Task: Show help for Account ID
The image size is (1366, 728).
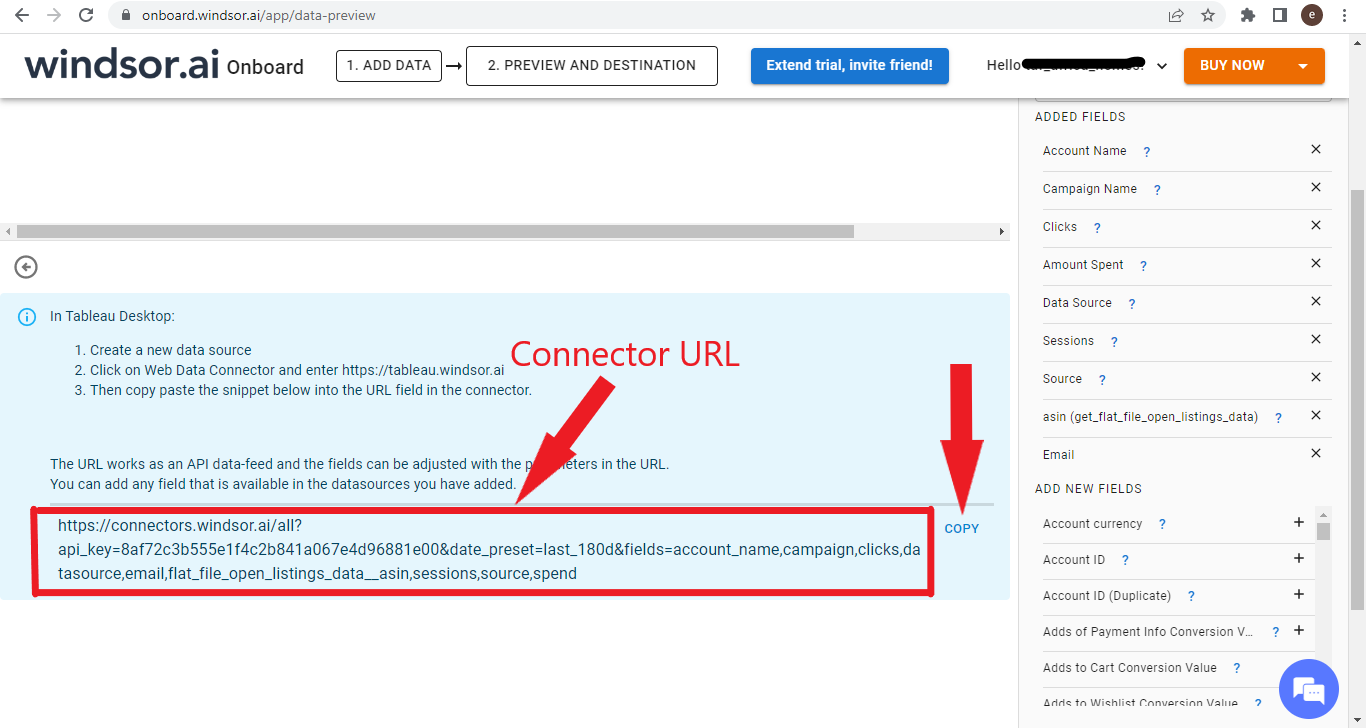Action: [1125, 560]
